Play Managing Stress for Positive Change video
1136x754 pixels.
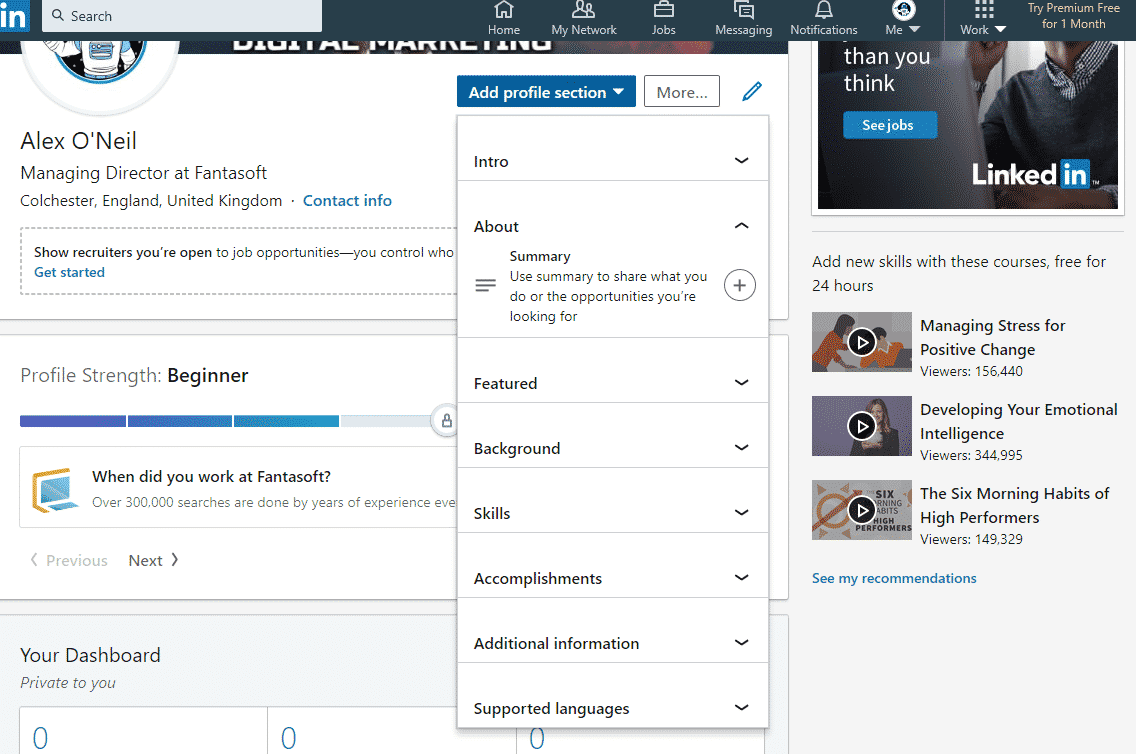click(861, 342)
